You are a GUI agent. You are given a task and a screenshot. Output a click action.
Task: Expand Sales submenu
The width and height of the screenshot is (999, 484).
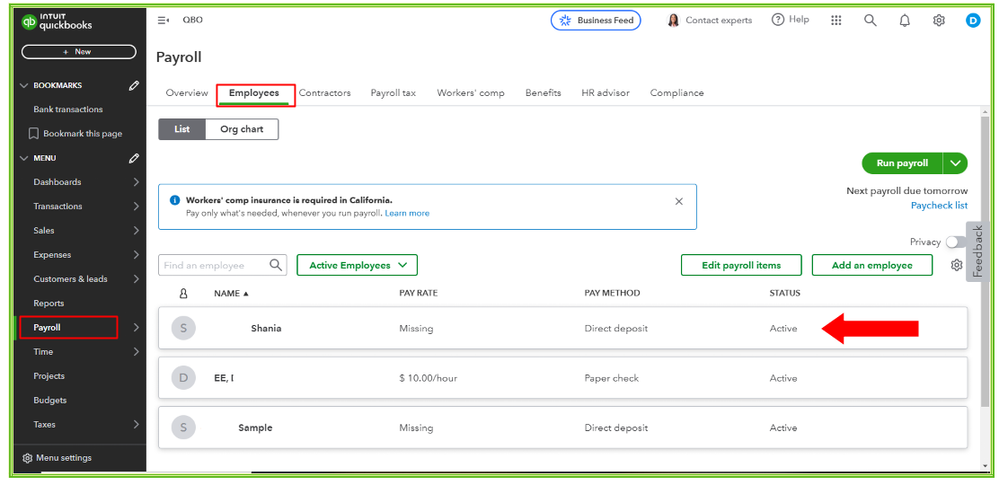pos(136,231)
